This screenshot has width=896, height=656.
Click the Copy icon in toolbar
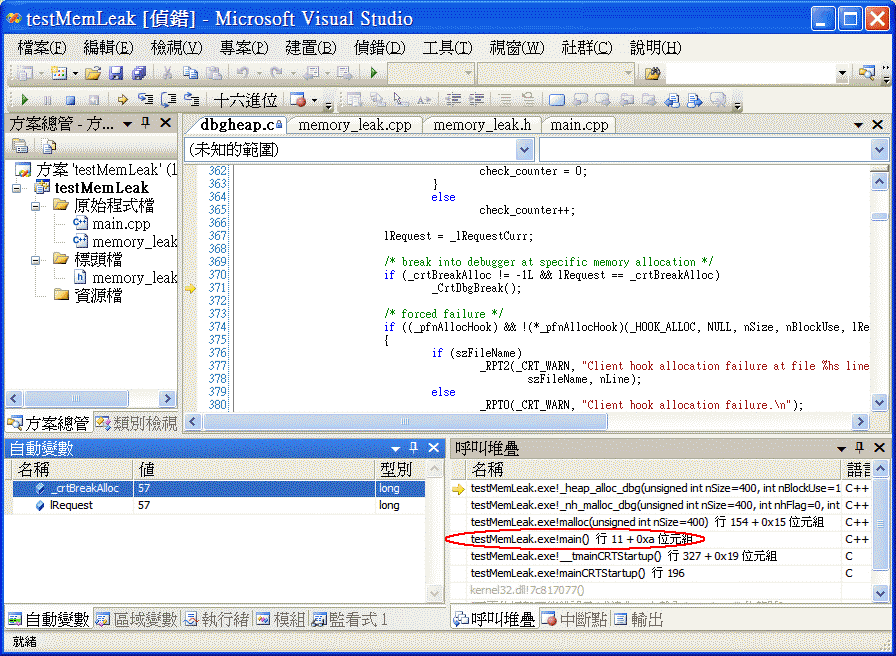pos(190,73)
